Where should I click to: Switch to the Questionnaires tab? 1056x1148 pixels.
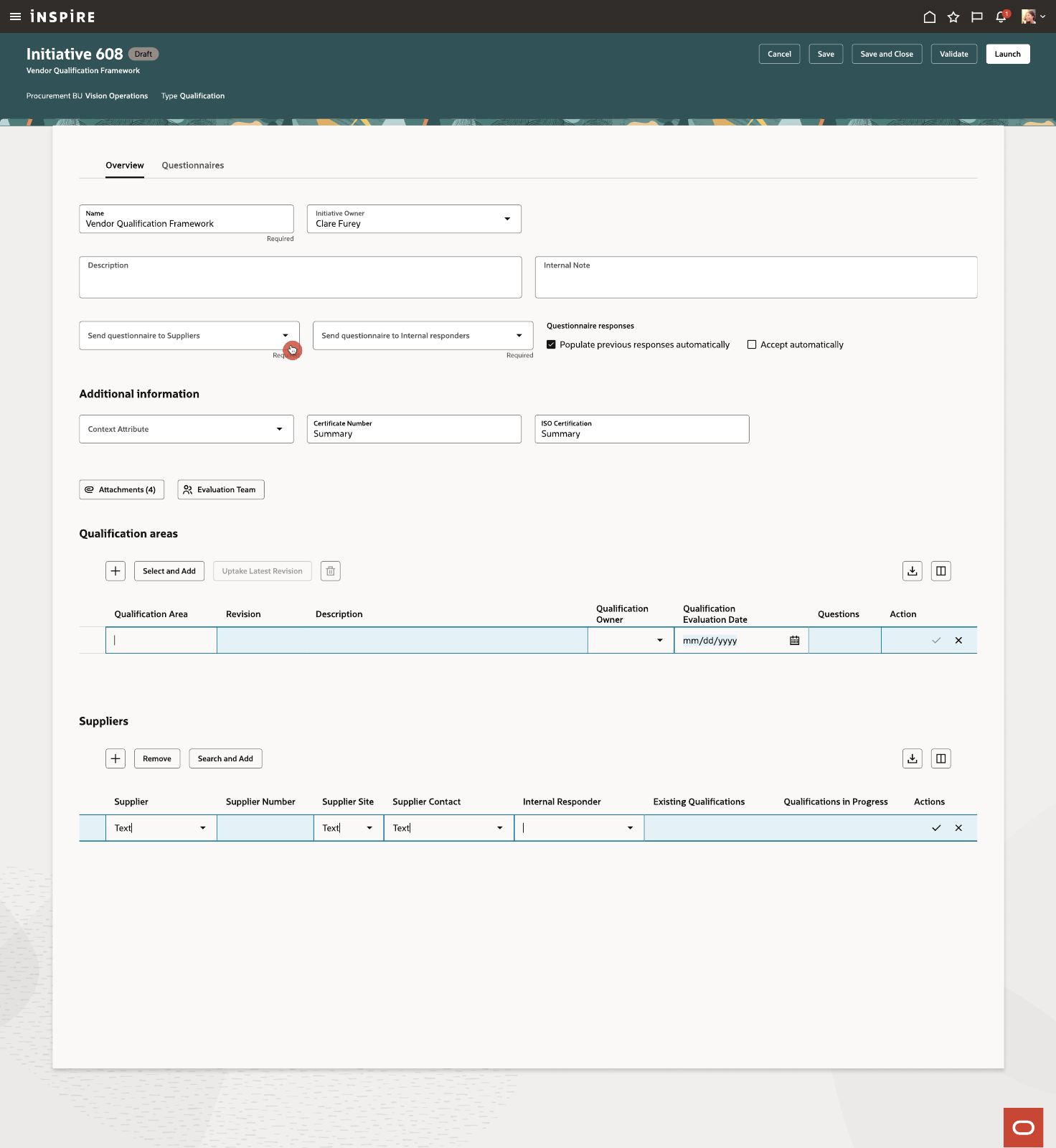click(x=193, y=165)
